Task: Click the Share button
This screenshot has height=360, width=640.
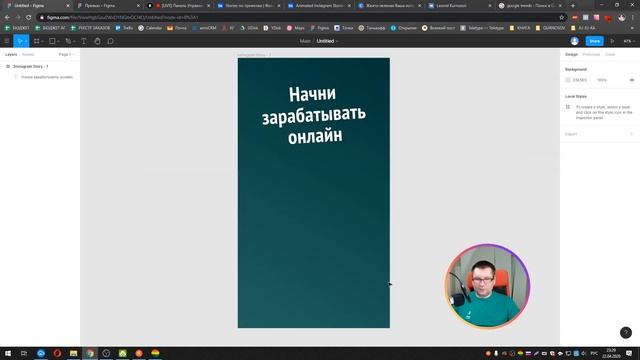Action: 594,41
